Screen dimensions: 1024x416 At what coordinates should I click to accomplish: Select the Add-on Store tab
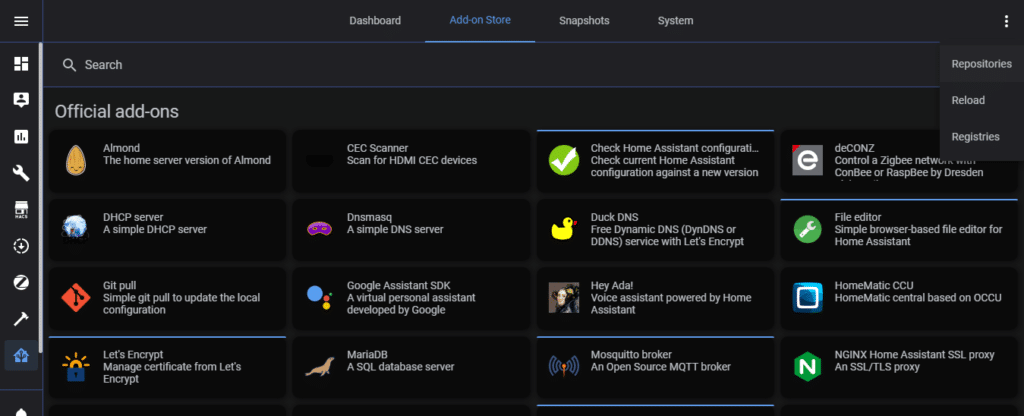coord(480,21)
